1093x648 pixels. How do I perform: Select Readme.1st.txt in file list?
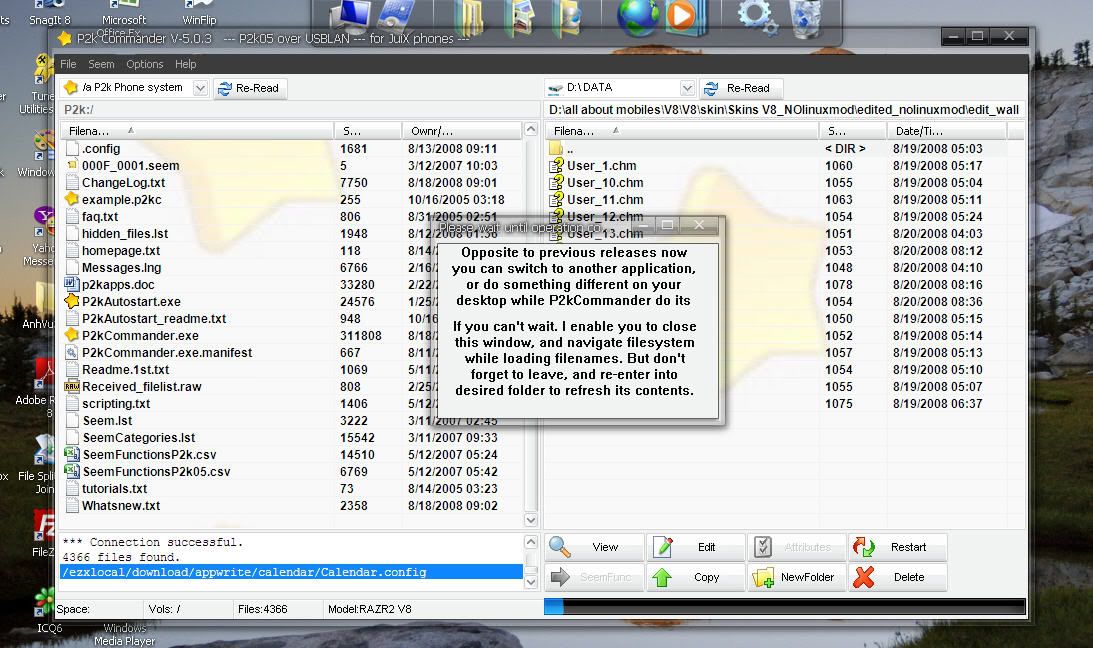click(x=125, y=369)
